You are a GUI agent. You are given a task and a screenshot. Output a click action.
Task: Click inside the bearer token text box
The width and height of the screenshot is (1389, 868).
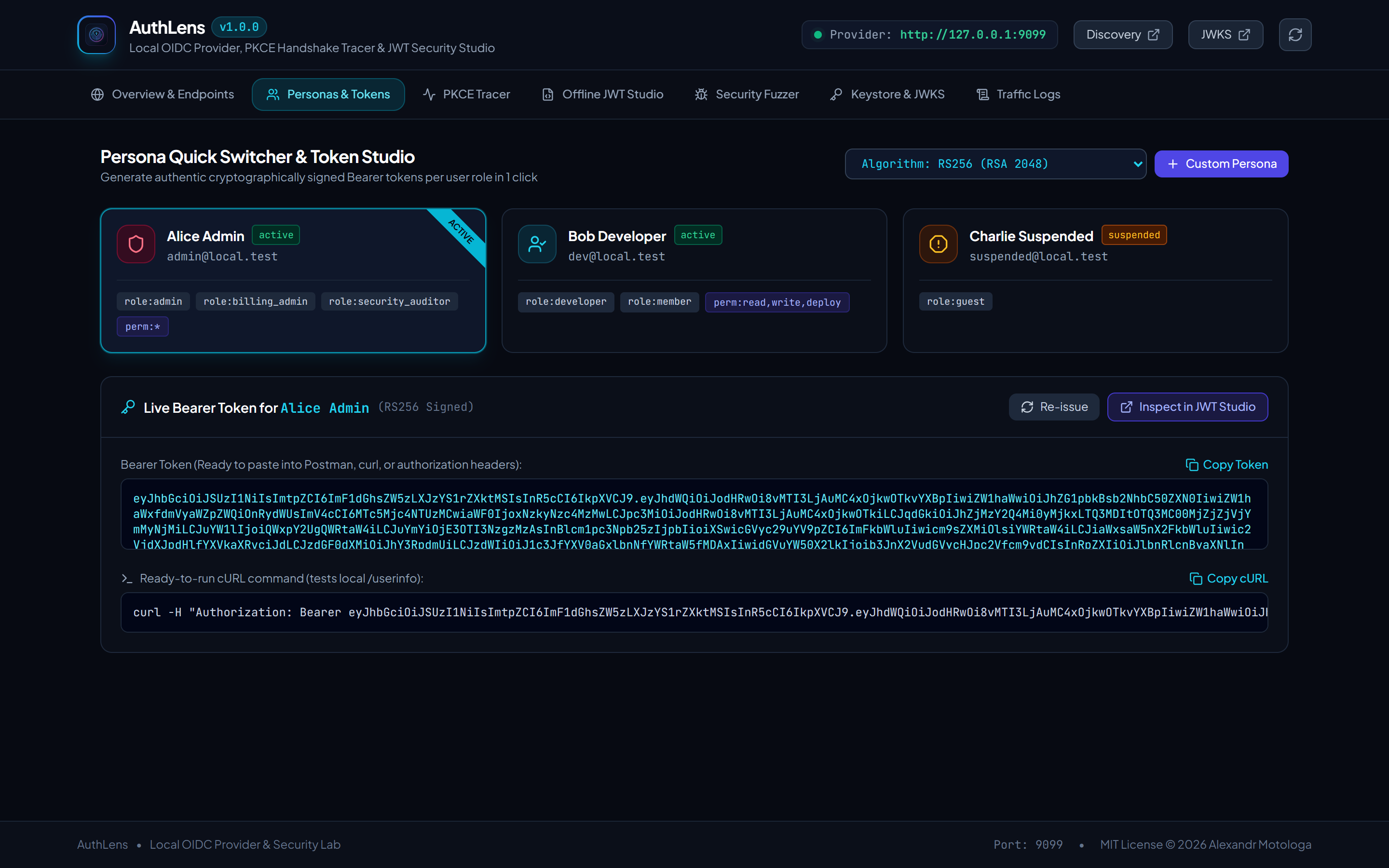[694, 515]
